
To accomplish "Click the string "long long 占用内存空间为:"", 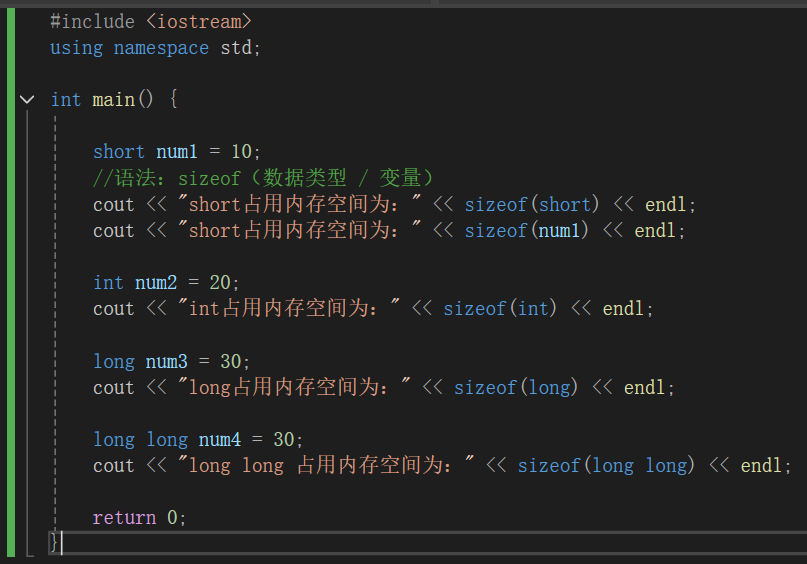I will [326, 465].
